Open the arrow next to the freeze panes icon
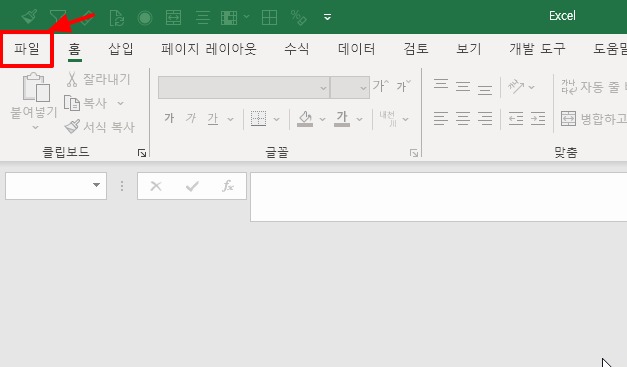 pyautogui.click(x=246, y=17)
